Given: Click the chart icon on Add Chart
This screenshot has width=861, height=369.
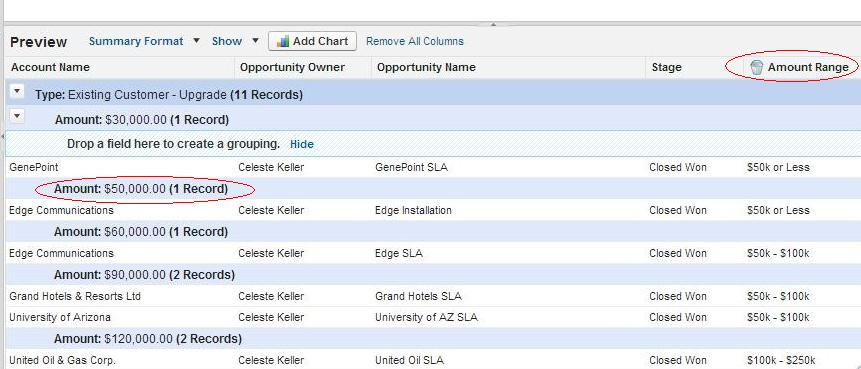Looking at the screenshot, I should 282,41.
